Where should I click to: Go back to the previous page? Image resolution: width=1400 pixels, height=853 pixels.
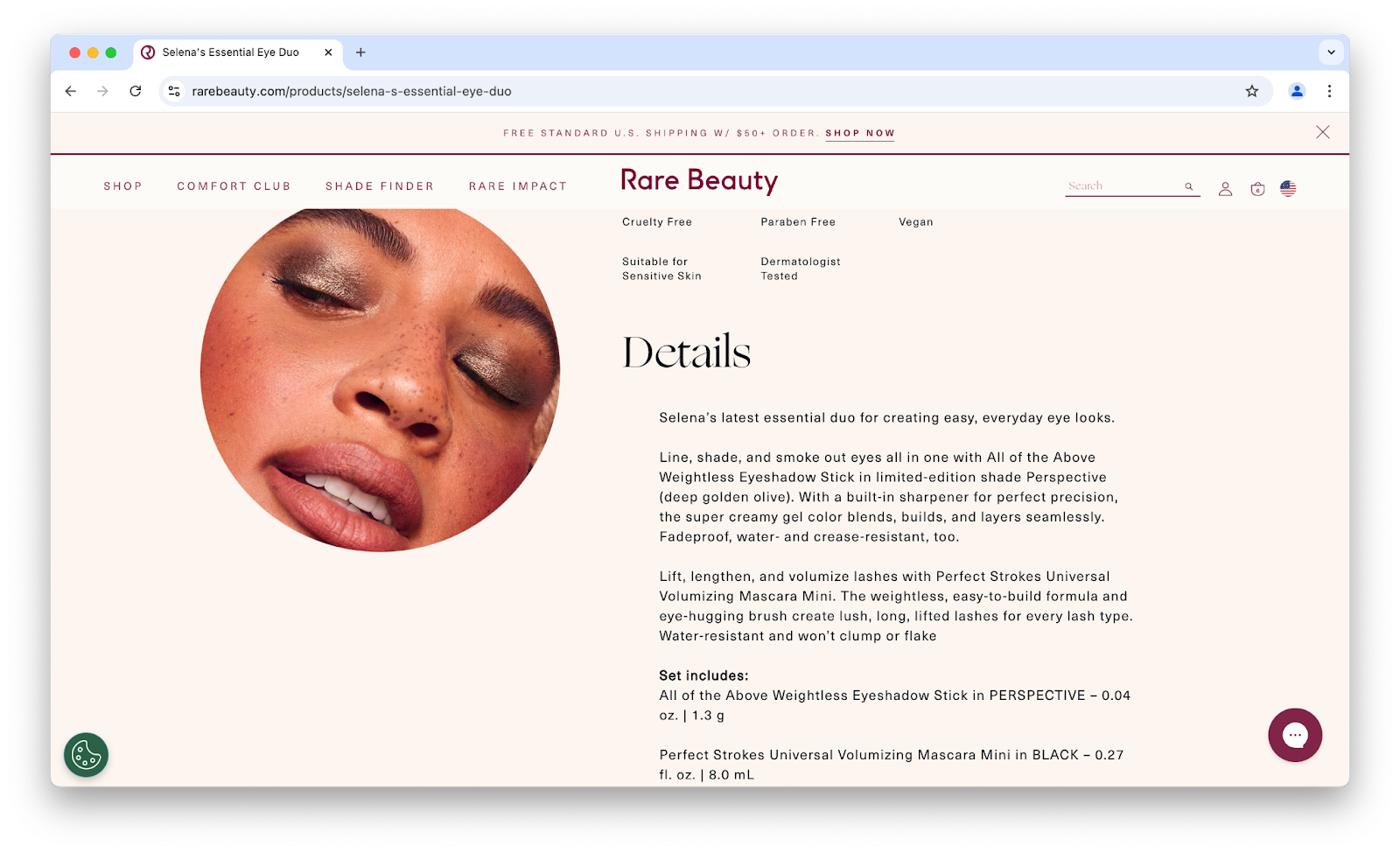[71, 91]
